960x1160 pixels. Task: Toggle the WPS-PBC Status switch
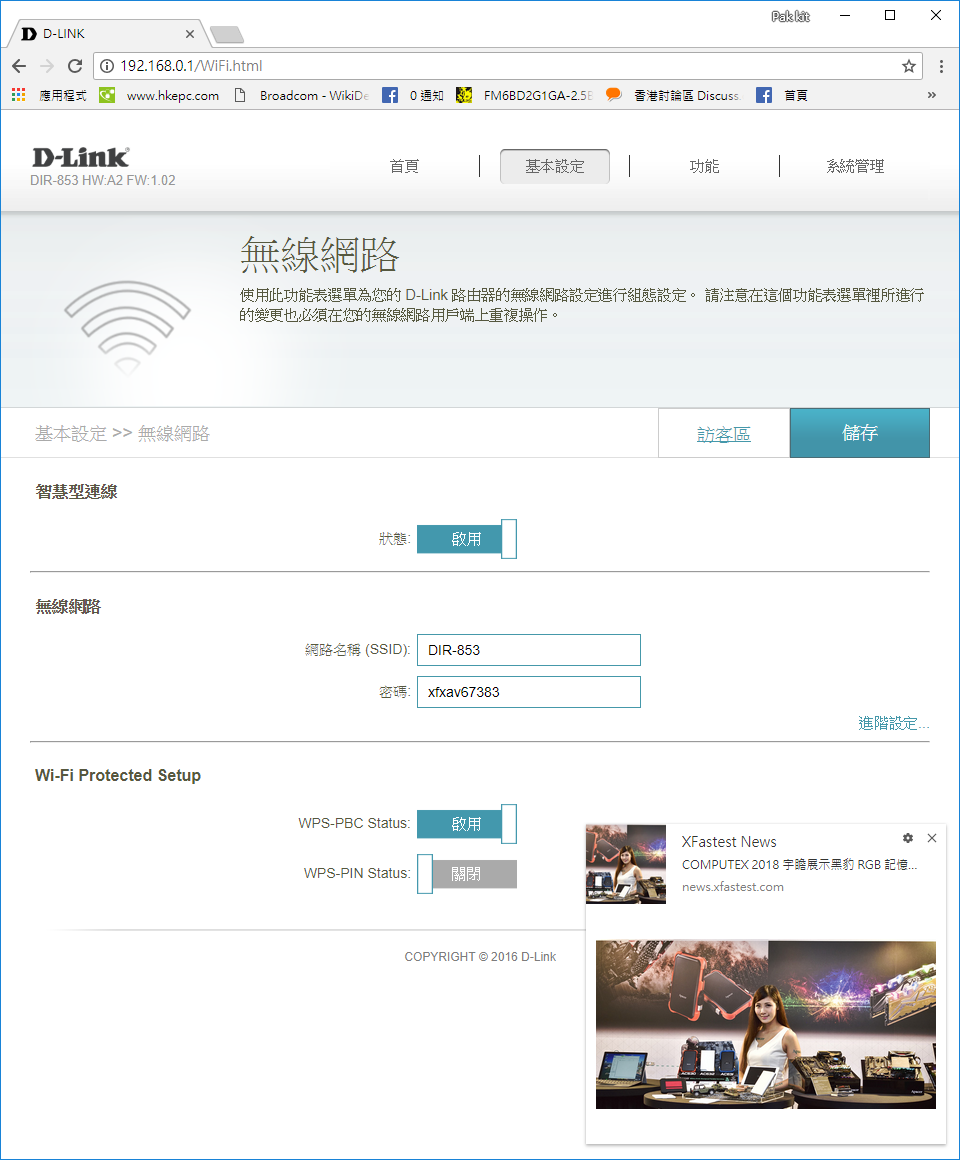[467, 824]
